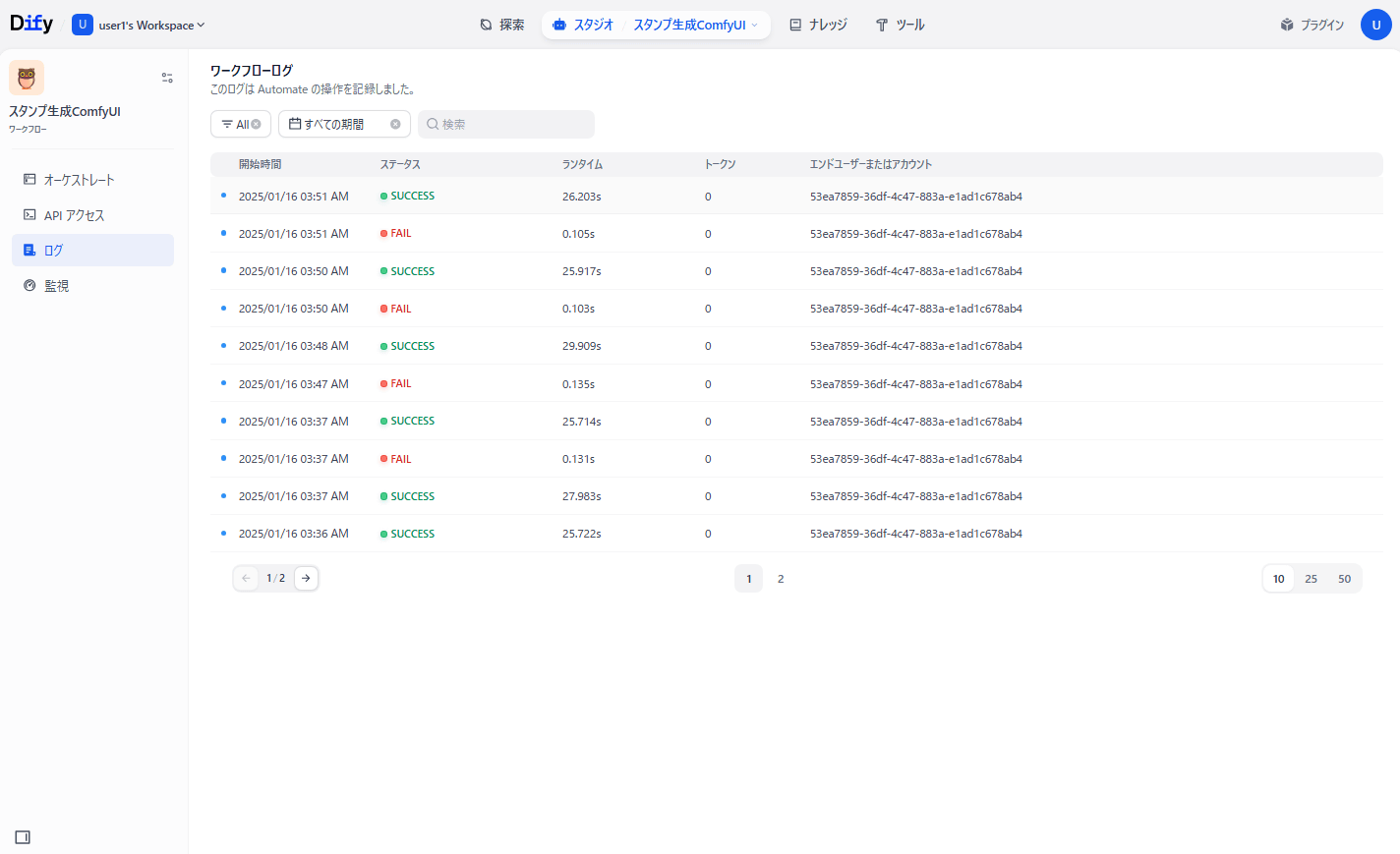Screen dimensions: 1400x854
Task: Open 監視 monitoring in sidebar
Action: point(56,286)
